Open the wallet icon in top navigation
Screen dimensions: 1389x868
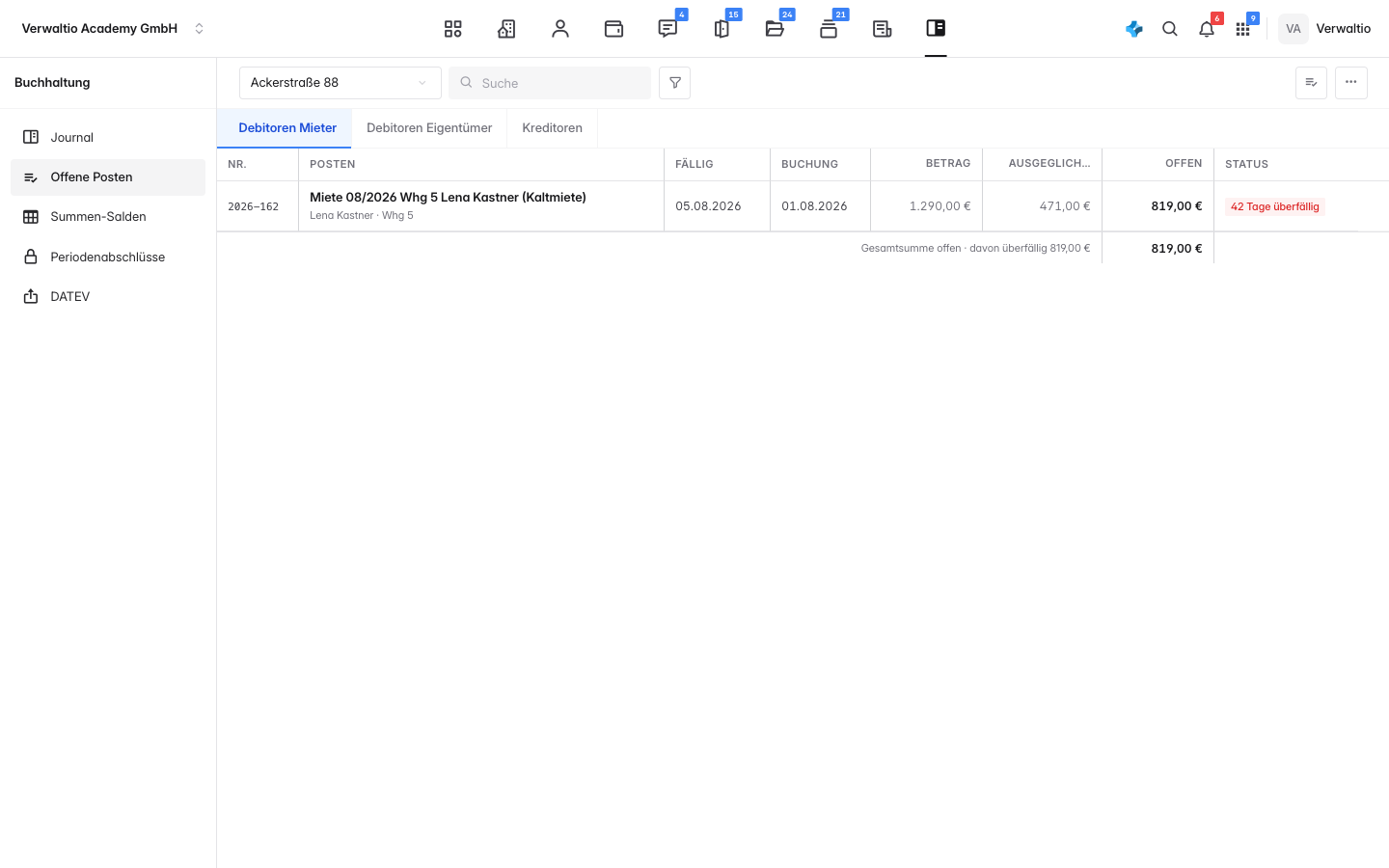point(613,29)
